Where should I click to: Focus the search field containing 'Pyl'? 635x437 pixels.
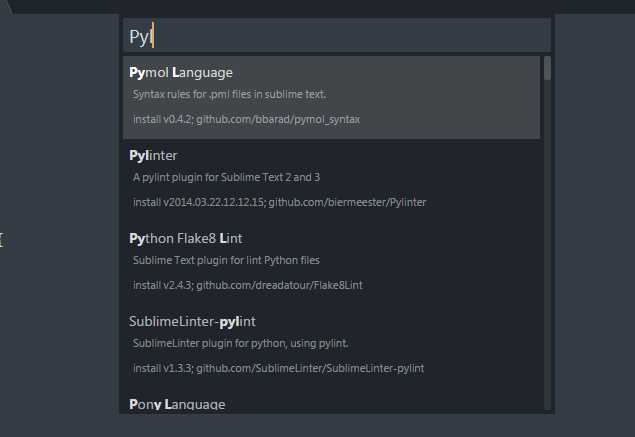tap(337, 36)
